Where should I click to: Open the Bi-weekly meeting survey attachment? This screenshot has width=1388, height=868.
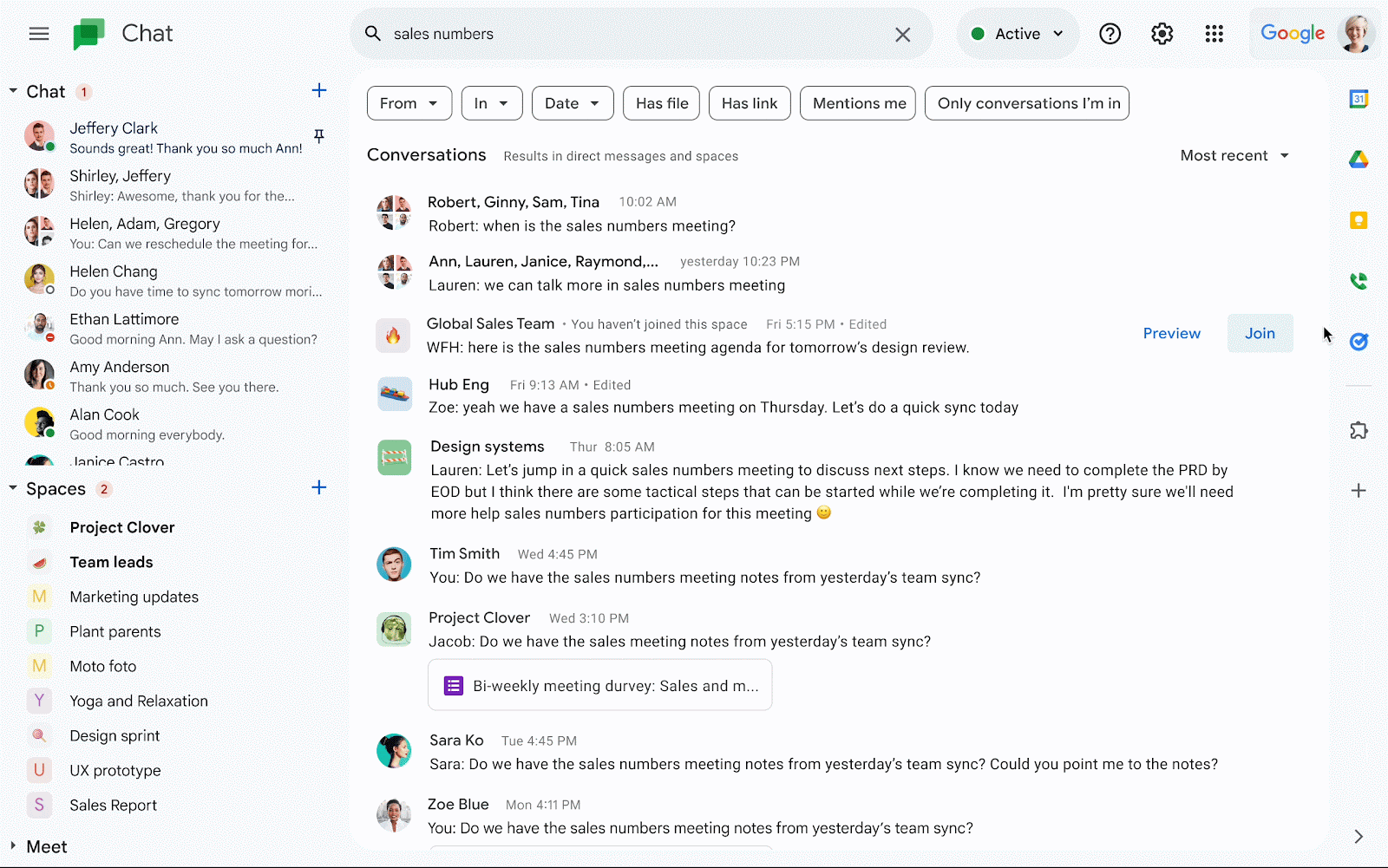point(599,684)
